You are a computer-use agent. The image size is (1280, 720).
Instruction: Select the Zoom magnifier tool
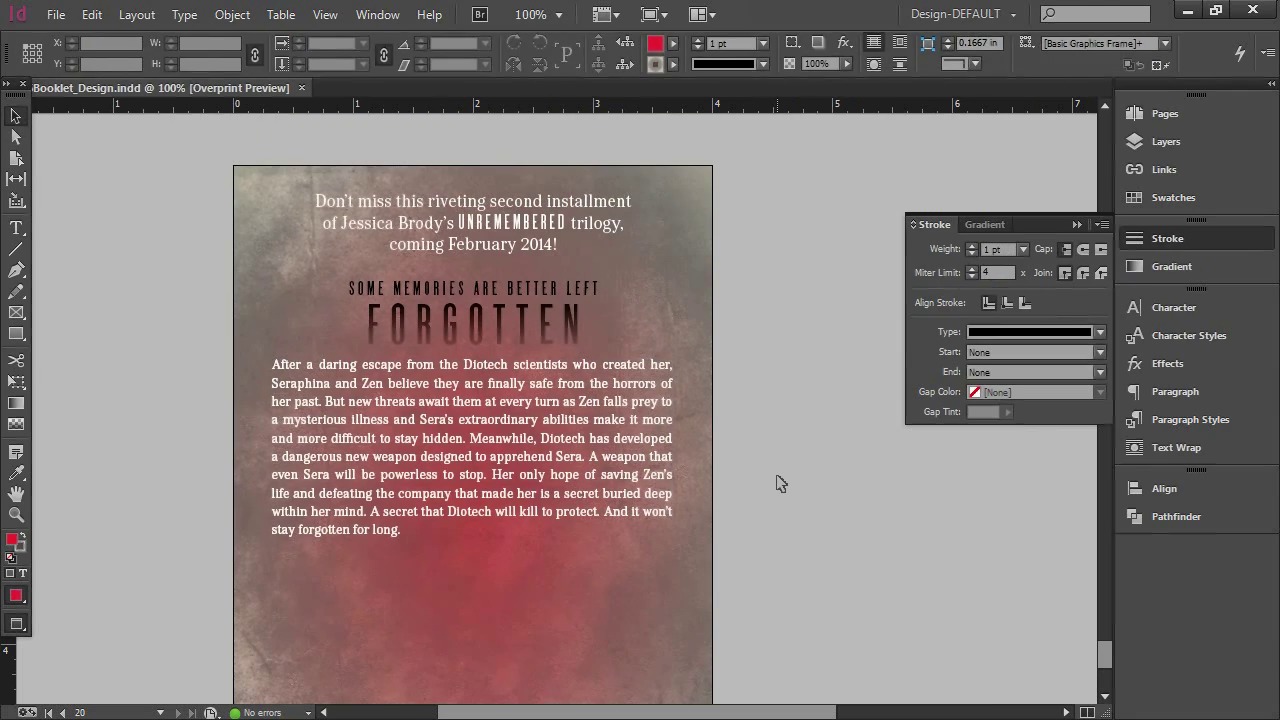pos(16,515)
